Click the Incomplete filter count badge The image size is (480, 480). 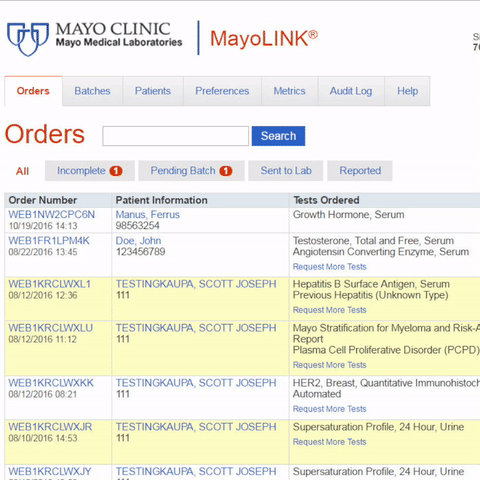116,171
